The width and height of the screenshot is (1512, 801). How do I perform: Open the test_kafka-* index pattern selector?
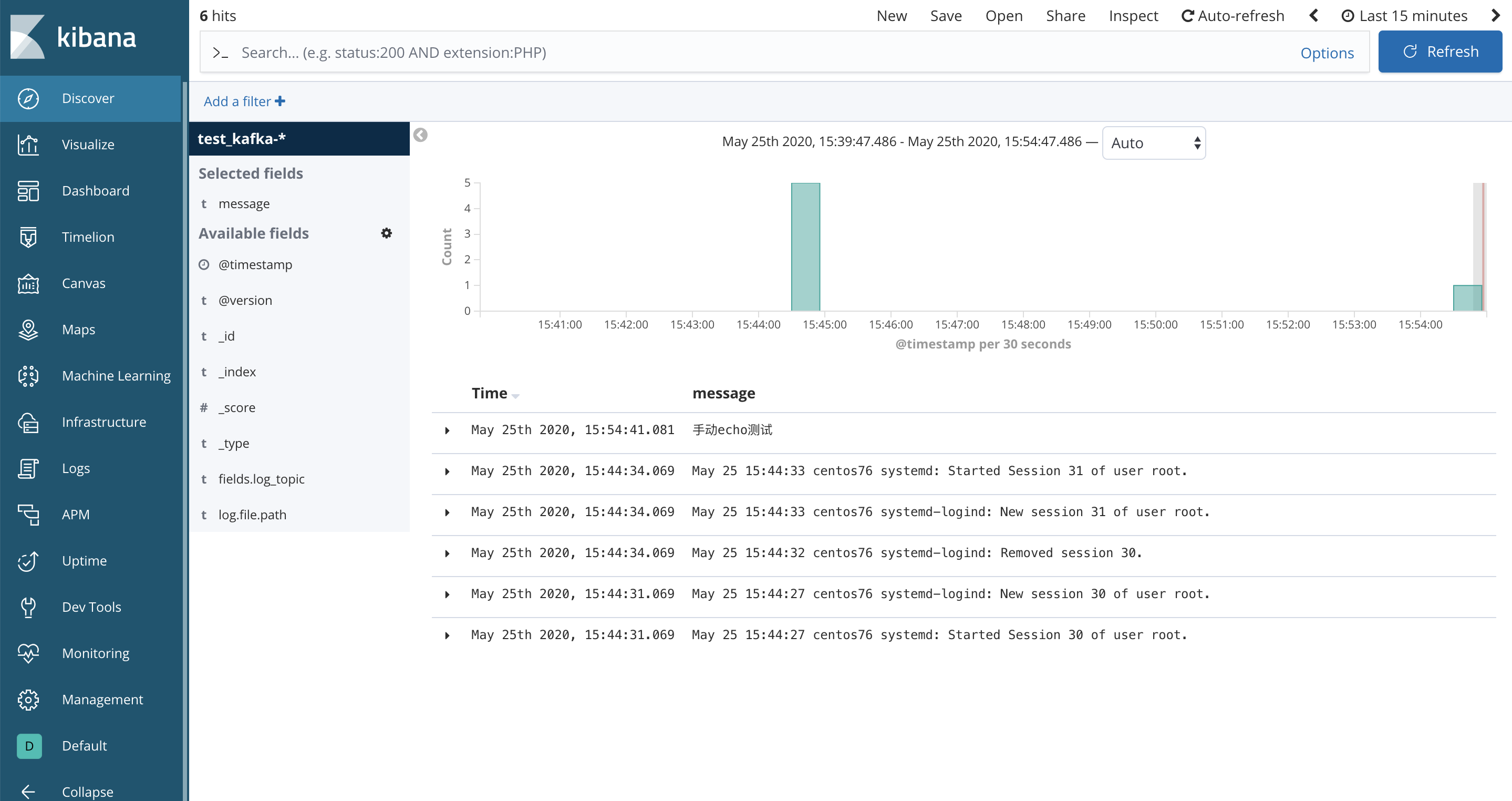(x=299, y=139)
